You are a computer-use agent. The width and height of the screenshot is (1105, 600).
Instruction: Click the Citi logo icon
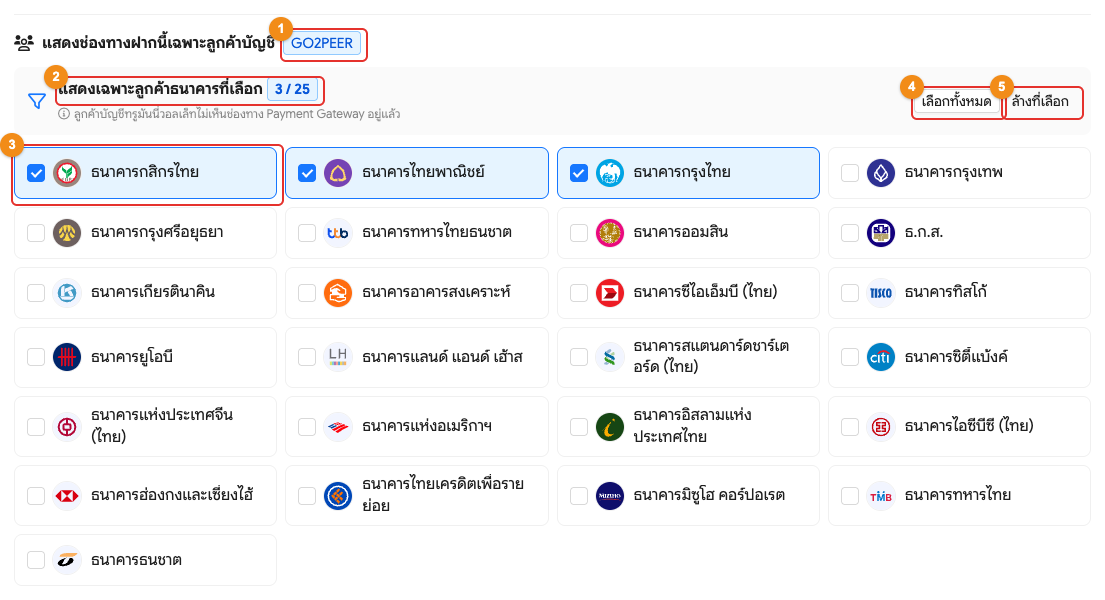point(881,357)
